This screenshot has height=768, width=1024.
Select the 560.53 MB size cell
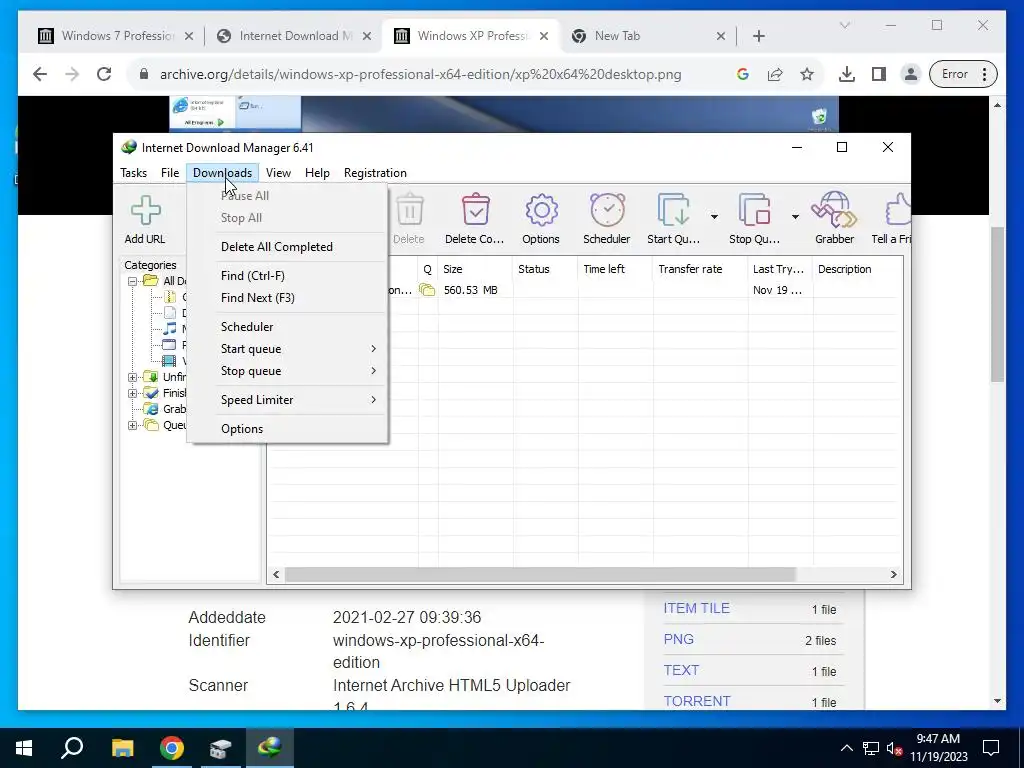click(470, 290)
